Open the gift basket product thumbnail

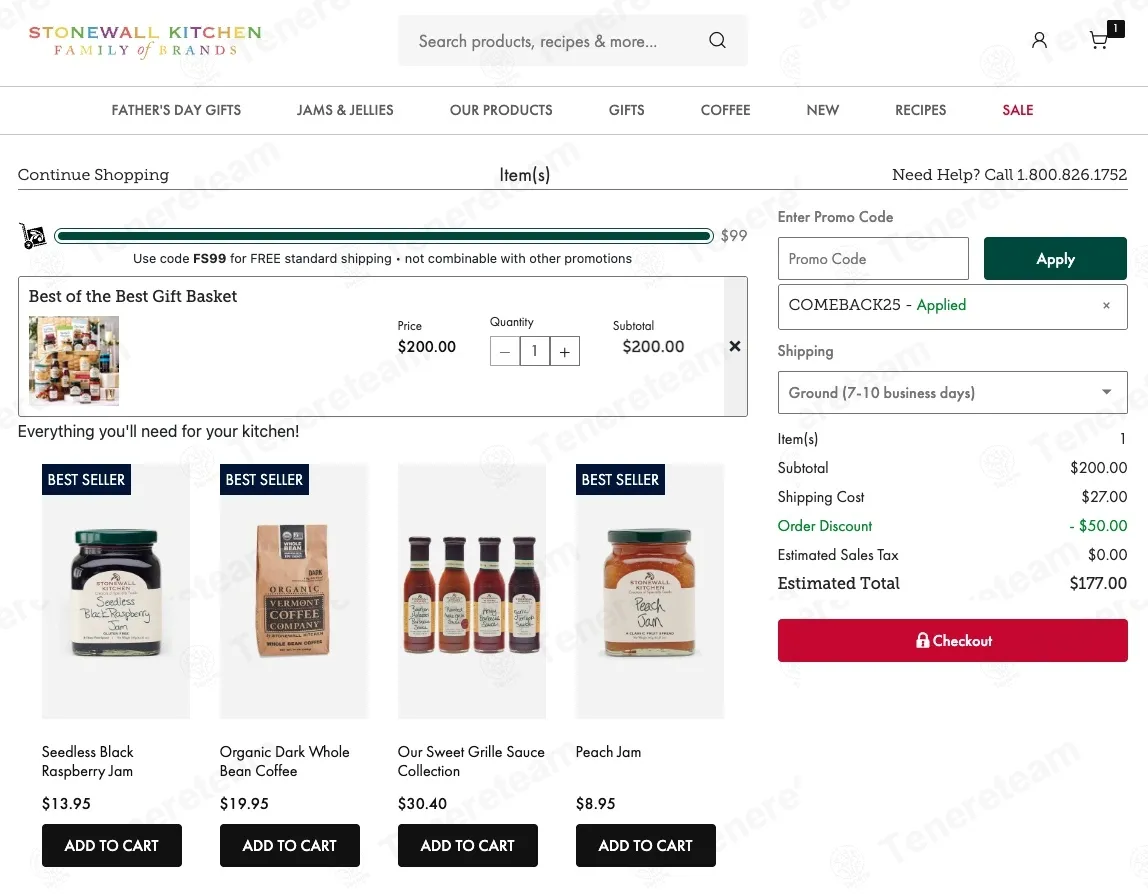(x=74, y=361)
